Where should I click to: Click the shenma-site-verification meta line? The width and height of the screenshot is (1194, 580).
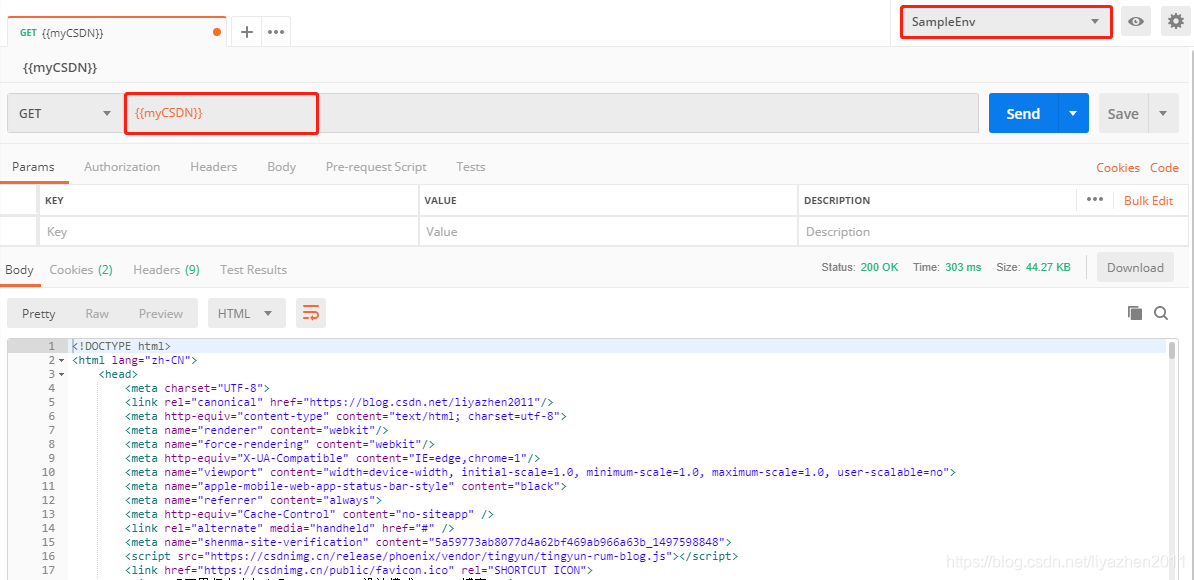(428, 542)
